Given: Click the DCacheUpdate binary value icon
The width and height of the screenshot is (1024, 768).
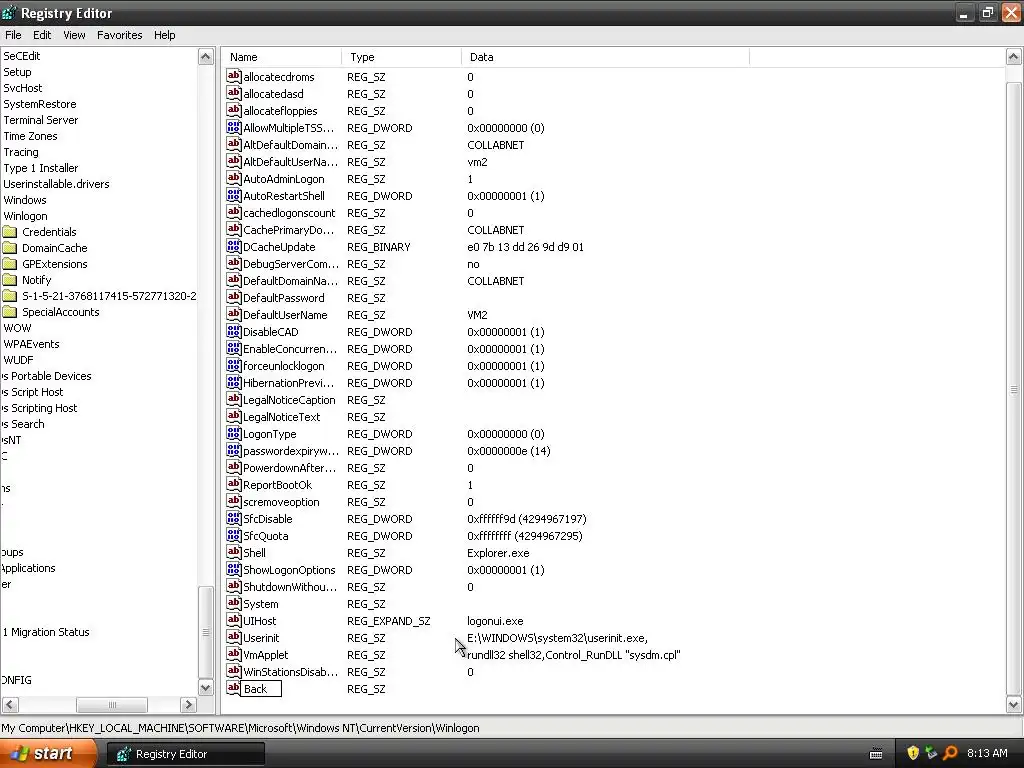Looking at the screenshot, I should 234,246.
